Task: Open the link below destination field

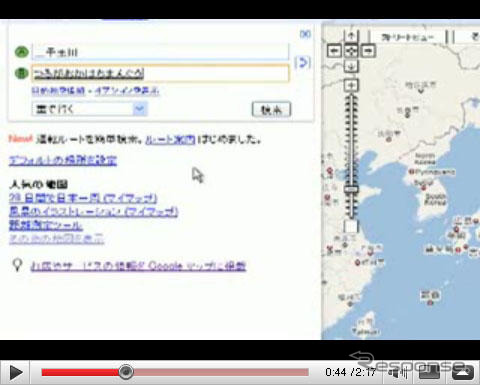Action: (x=95, y=91)
